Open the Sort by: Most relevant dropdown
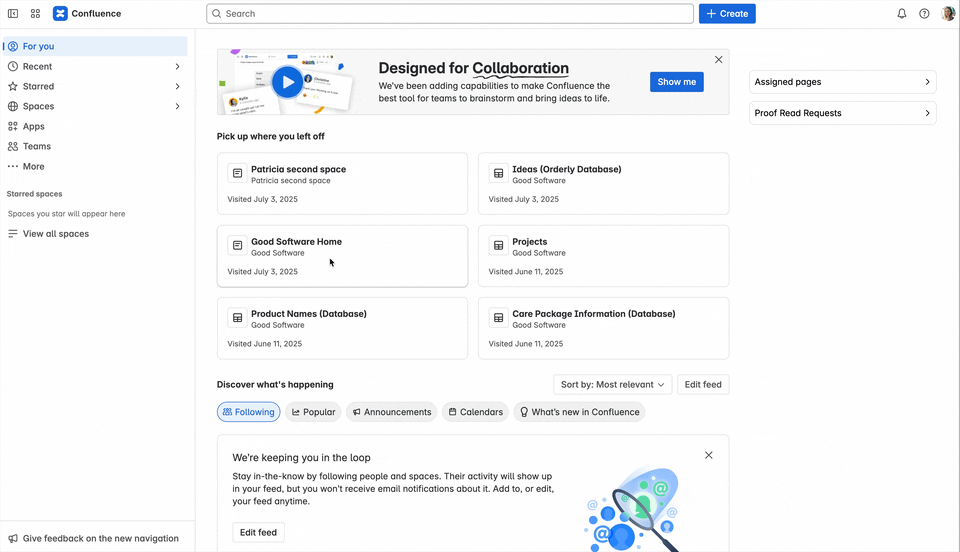960x552 pixels. pyautogui.click(x=612, y=384)
